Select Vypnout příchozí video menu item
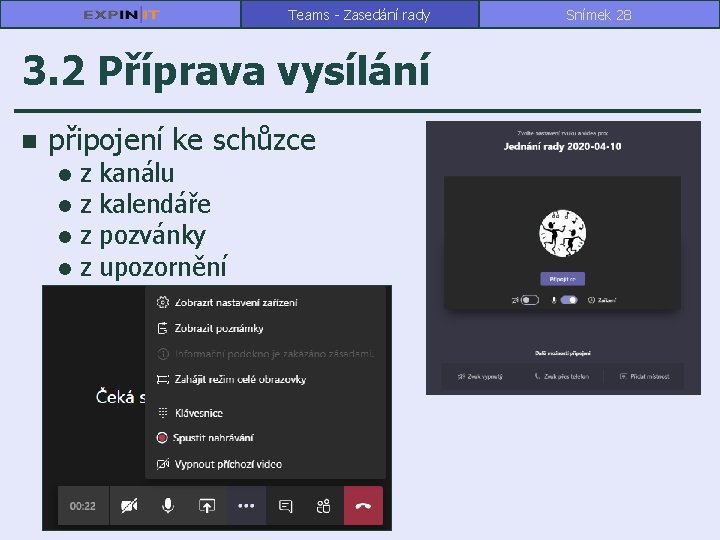The height and width of the screenshot is (540, 720). pos(265,464)
